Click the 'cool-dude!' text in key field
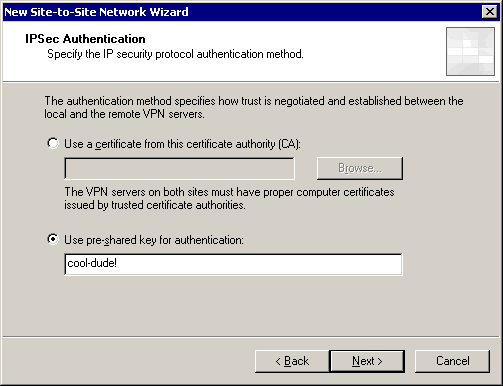The image size is (503, 386). 92,263
